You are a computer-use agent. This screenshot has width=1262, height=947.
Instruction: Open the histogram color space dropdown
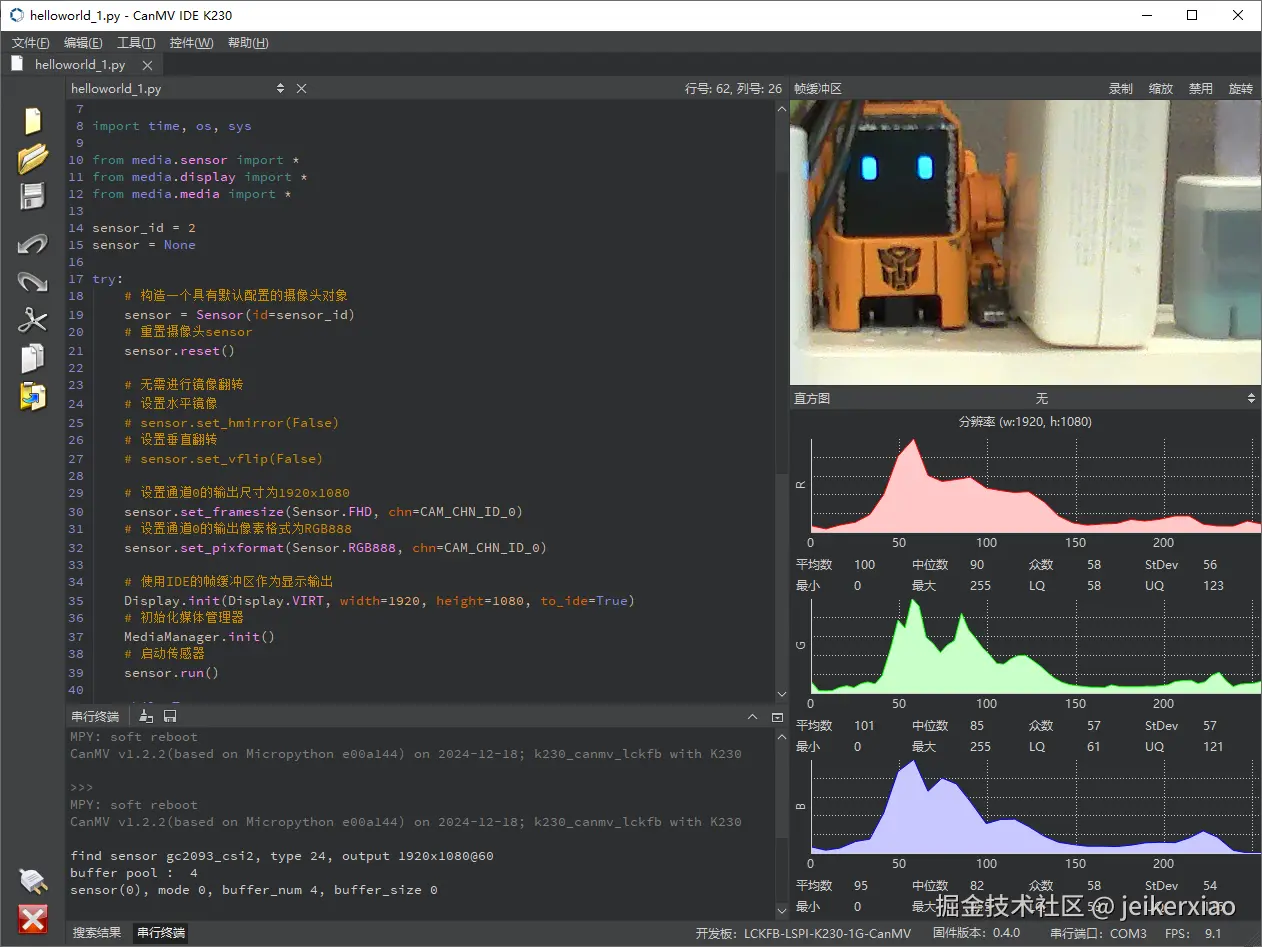(x=1250, y=398)
